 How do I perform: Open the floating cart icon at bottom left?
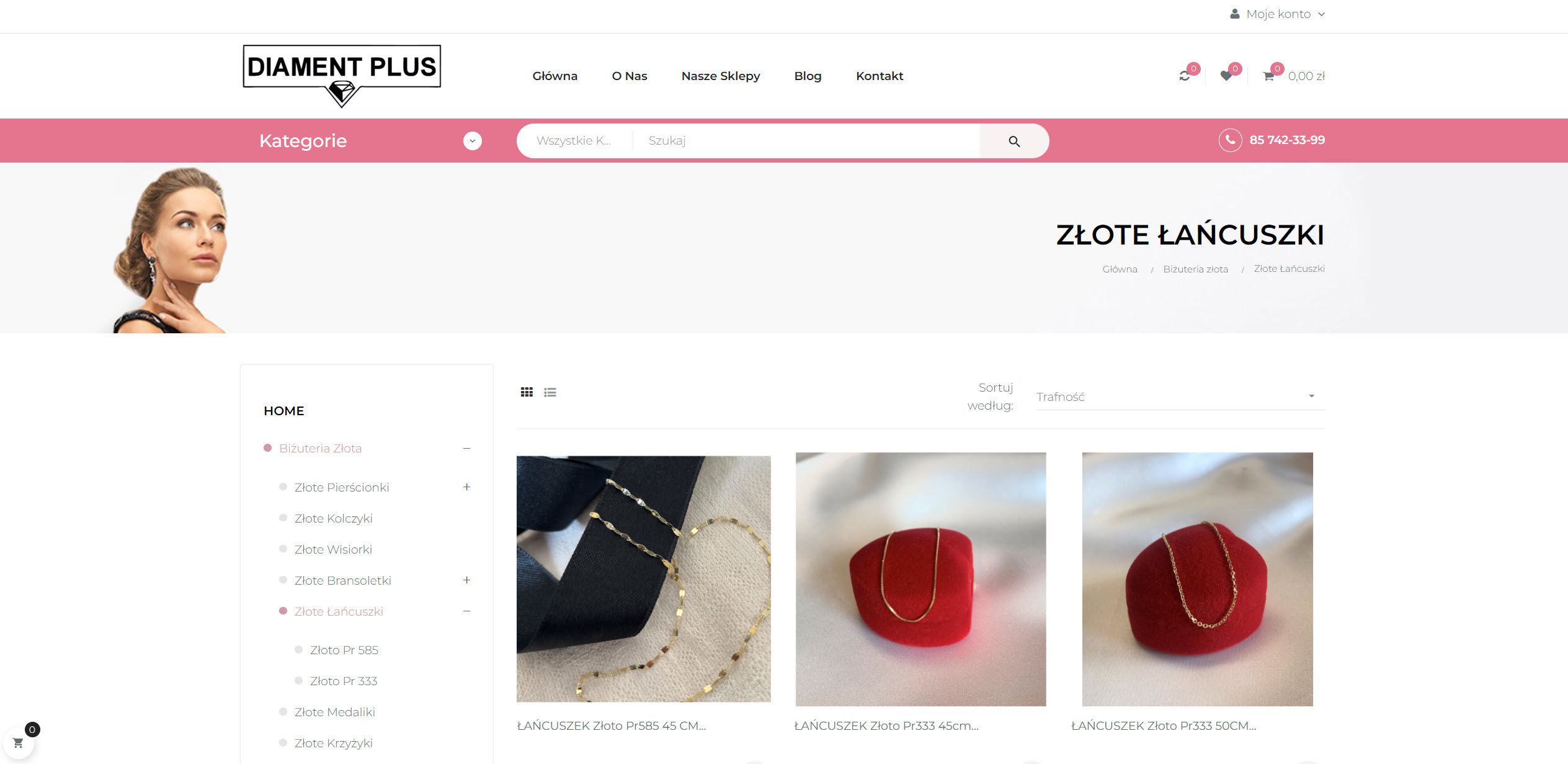tap(18, 743)
